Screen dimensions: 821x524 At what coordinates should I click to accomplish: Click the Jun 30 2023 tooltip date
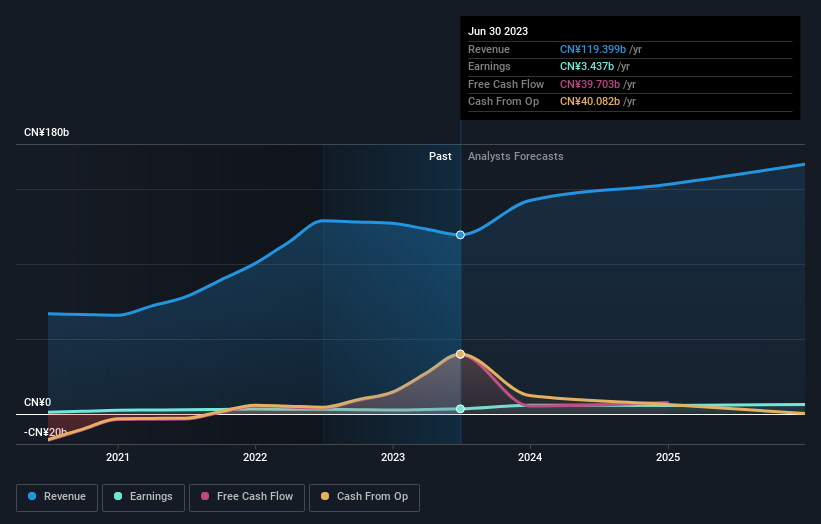(498, 31)
